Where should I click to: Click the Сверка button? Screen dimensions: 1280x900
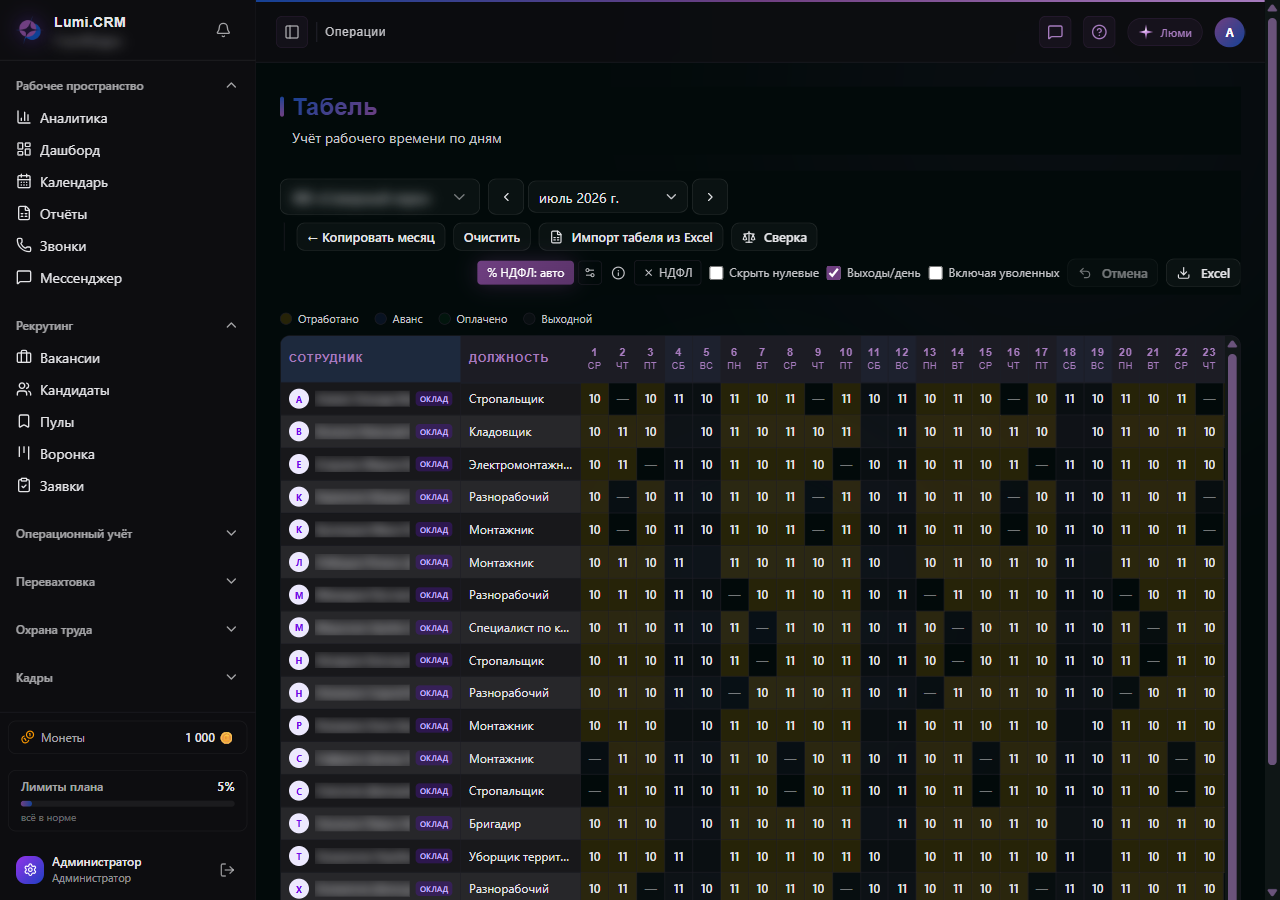tap(775, 237)
